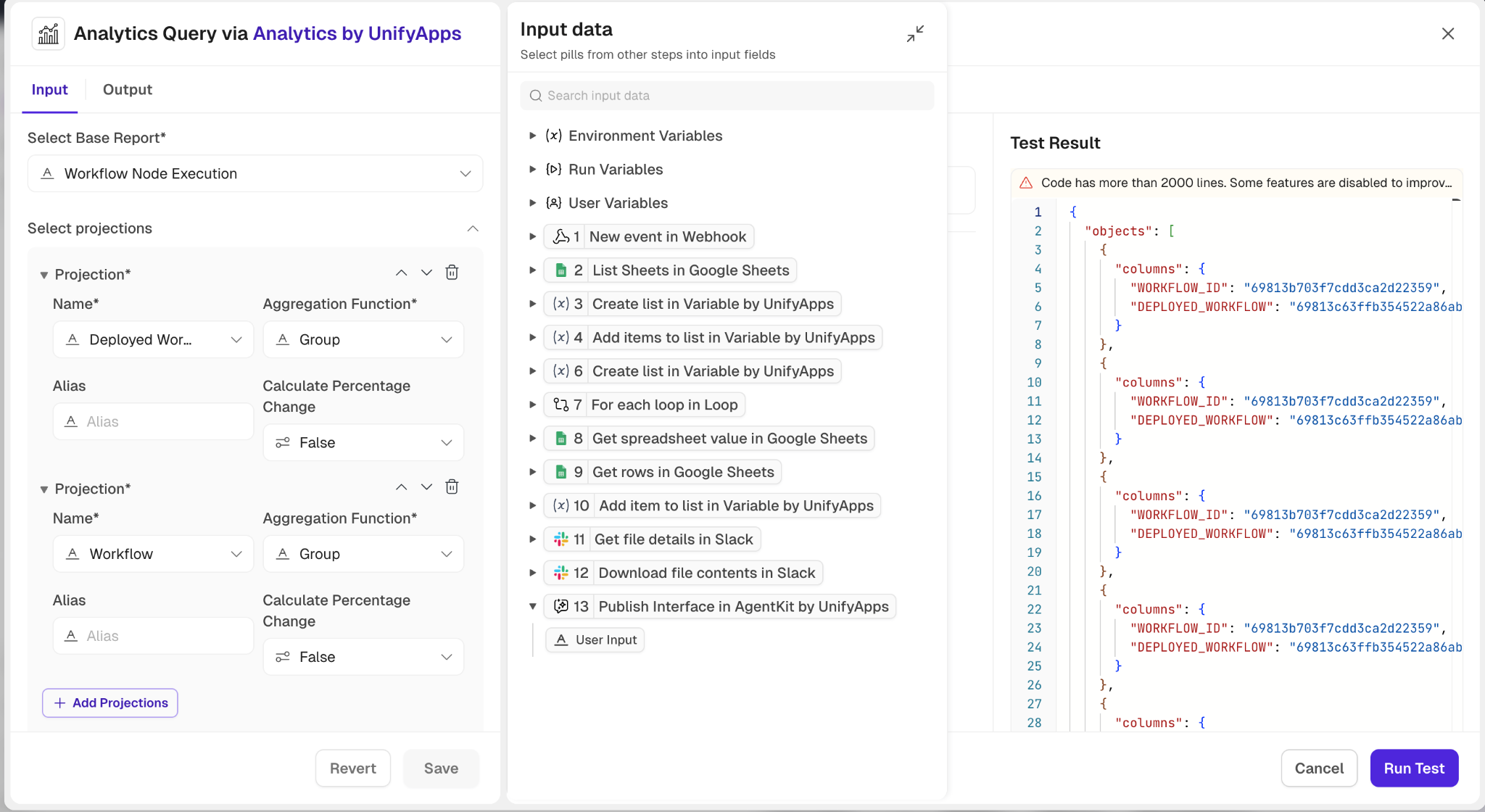Open second Calculate Percentage Change False dropdown
This screenshot has height=812, width=1485.
(363, 658)
